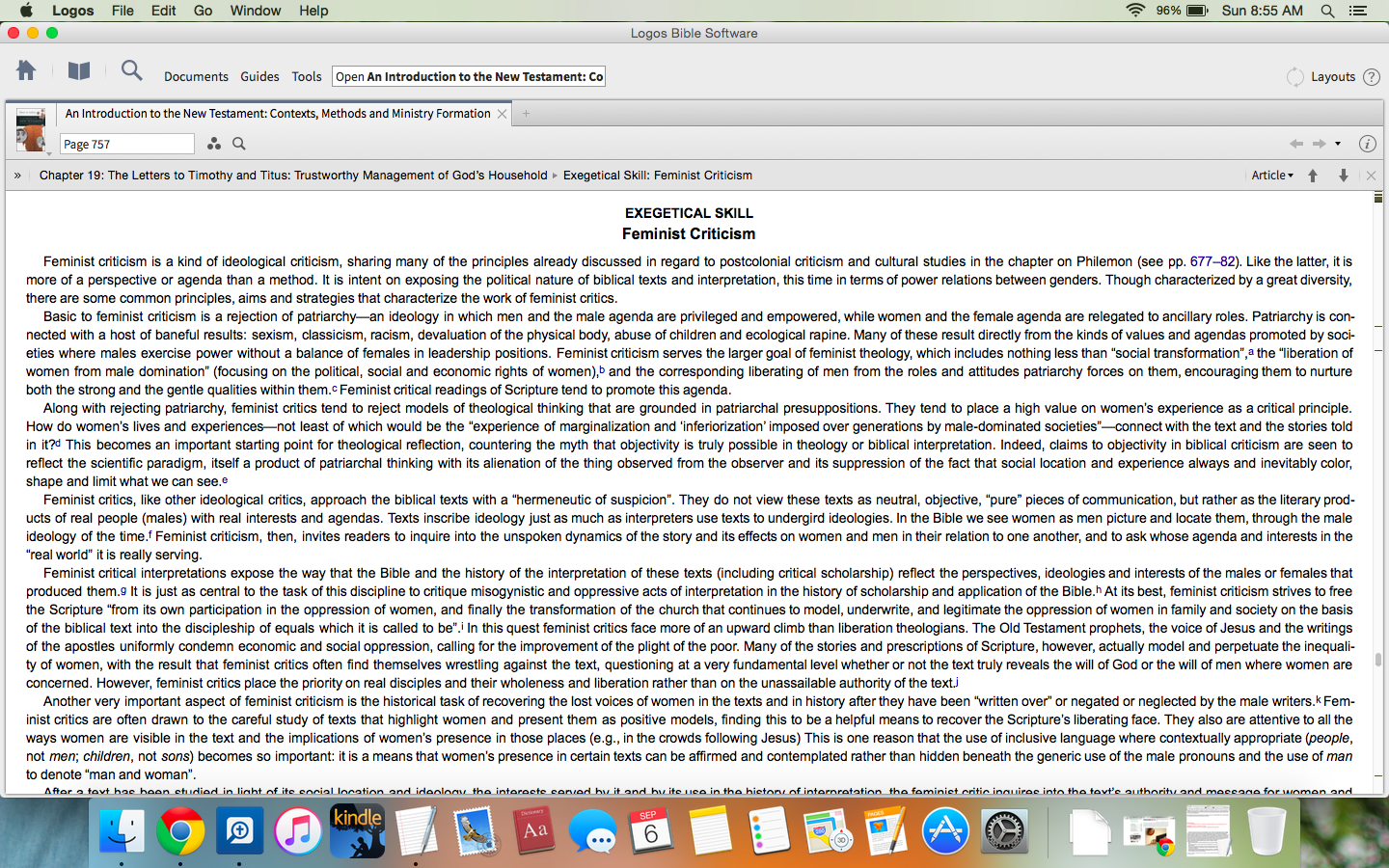Open the Tools menu
The image size is (1389, 868).
click(x=307, y=77)
